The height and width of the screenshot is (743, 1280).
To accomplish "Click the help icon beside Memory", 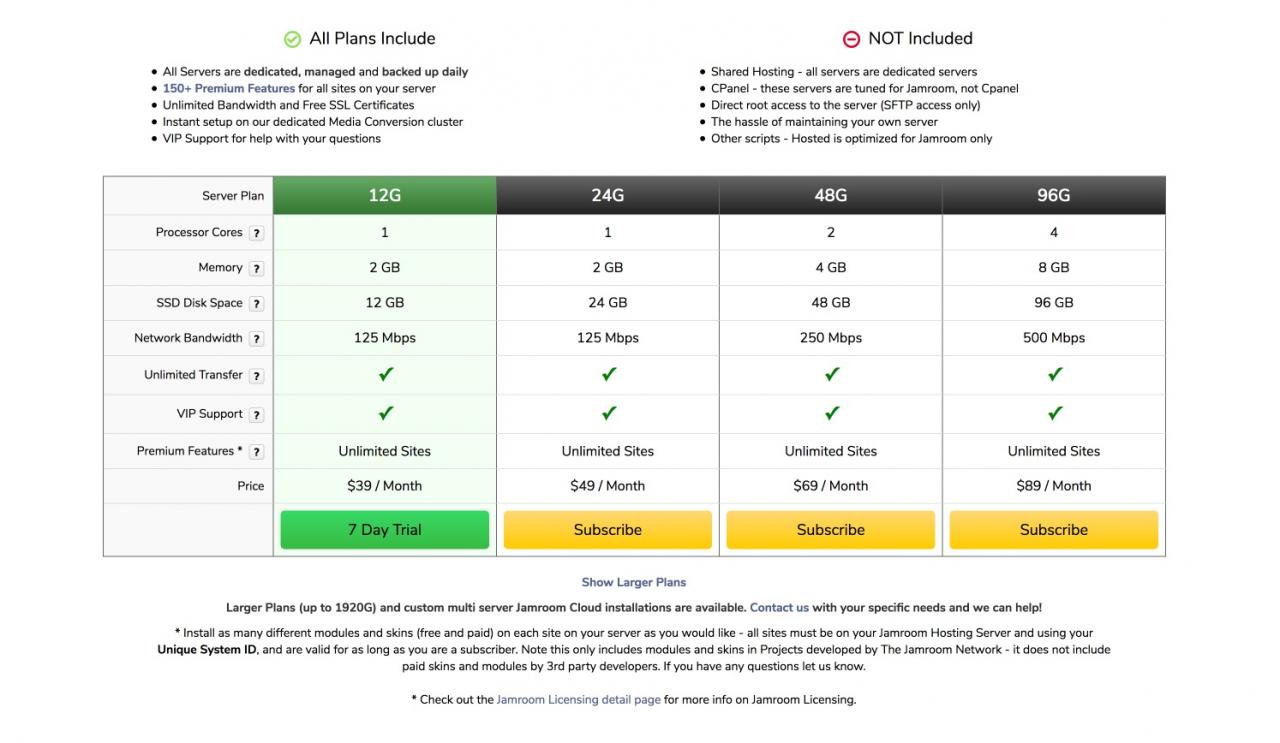I will 257,268.
